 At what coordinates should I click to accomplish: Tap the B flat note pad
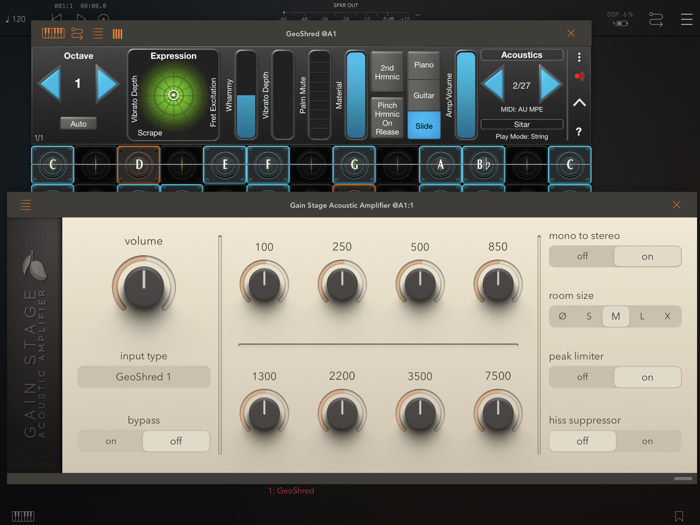coord(483,165)
